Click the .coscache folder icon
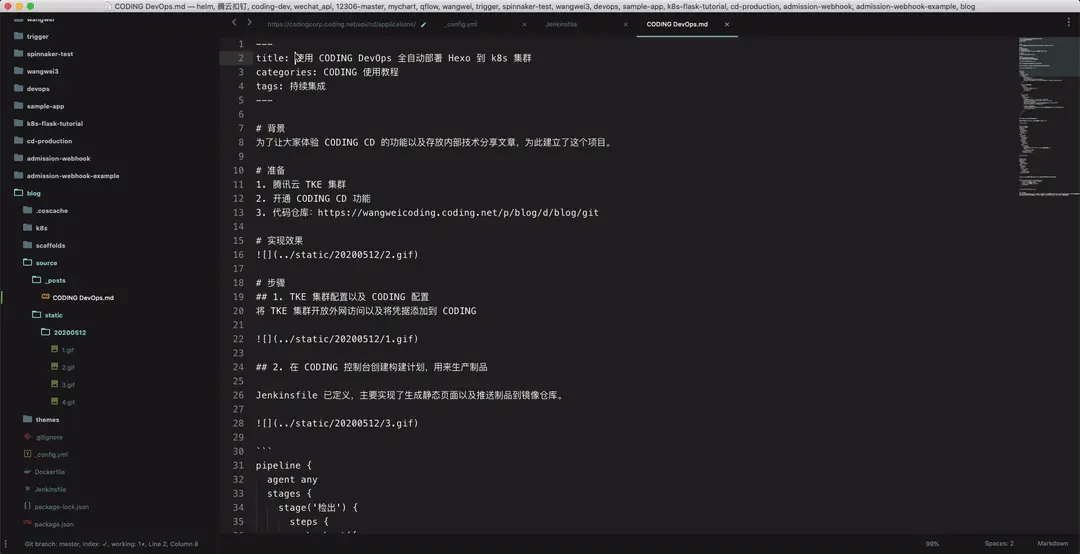The image size is (1080, 554). (28, 210)
